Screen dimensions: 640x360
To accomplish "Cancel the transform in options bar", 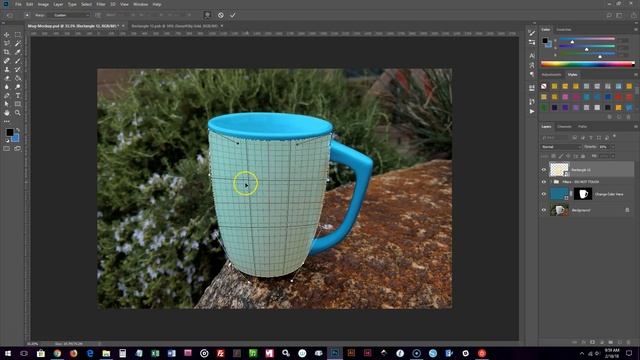I will pos(220,15).
